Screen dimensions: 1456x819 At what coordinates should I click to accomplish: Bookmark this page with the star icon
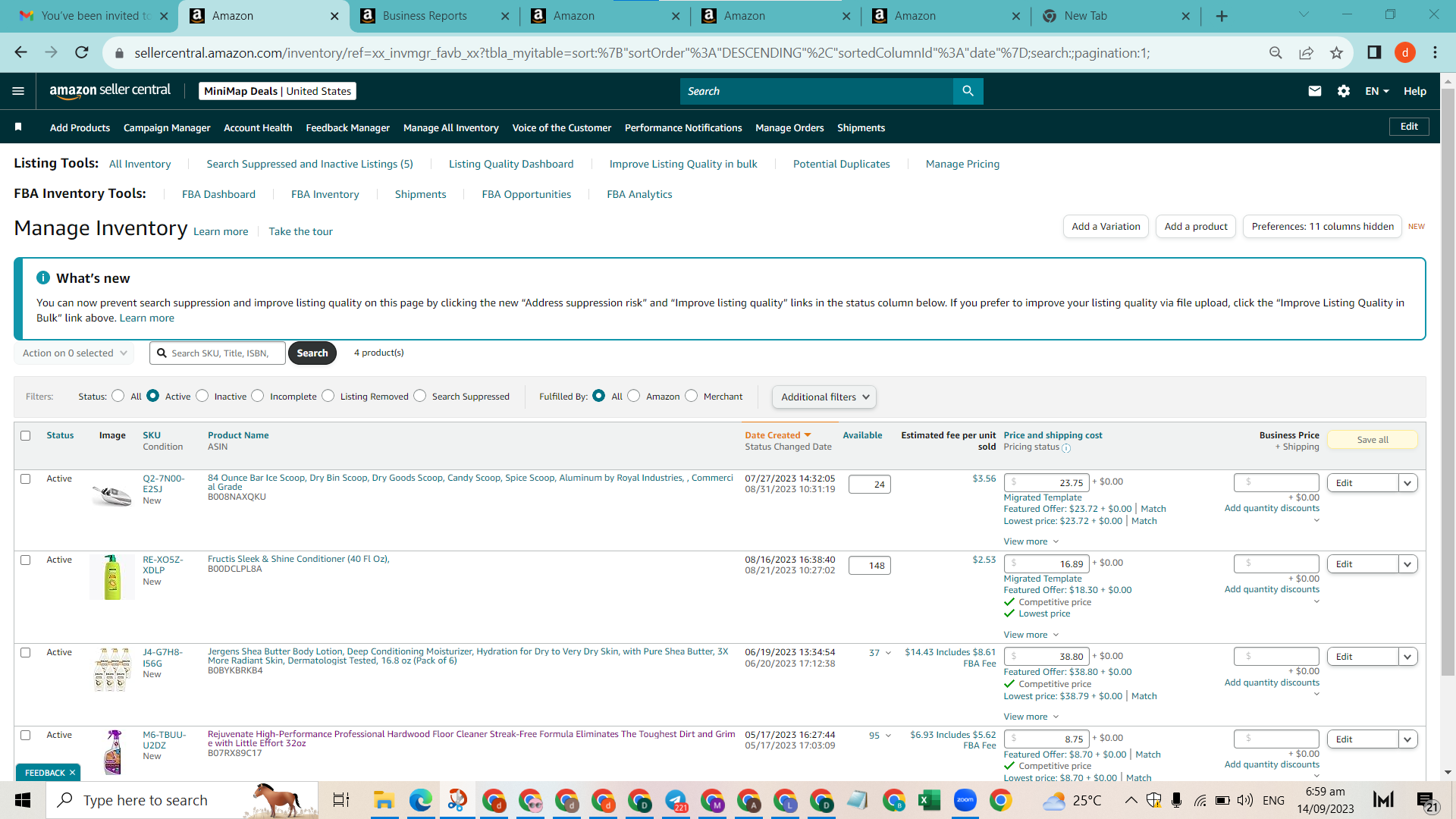(1336, 52)
